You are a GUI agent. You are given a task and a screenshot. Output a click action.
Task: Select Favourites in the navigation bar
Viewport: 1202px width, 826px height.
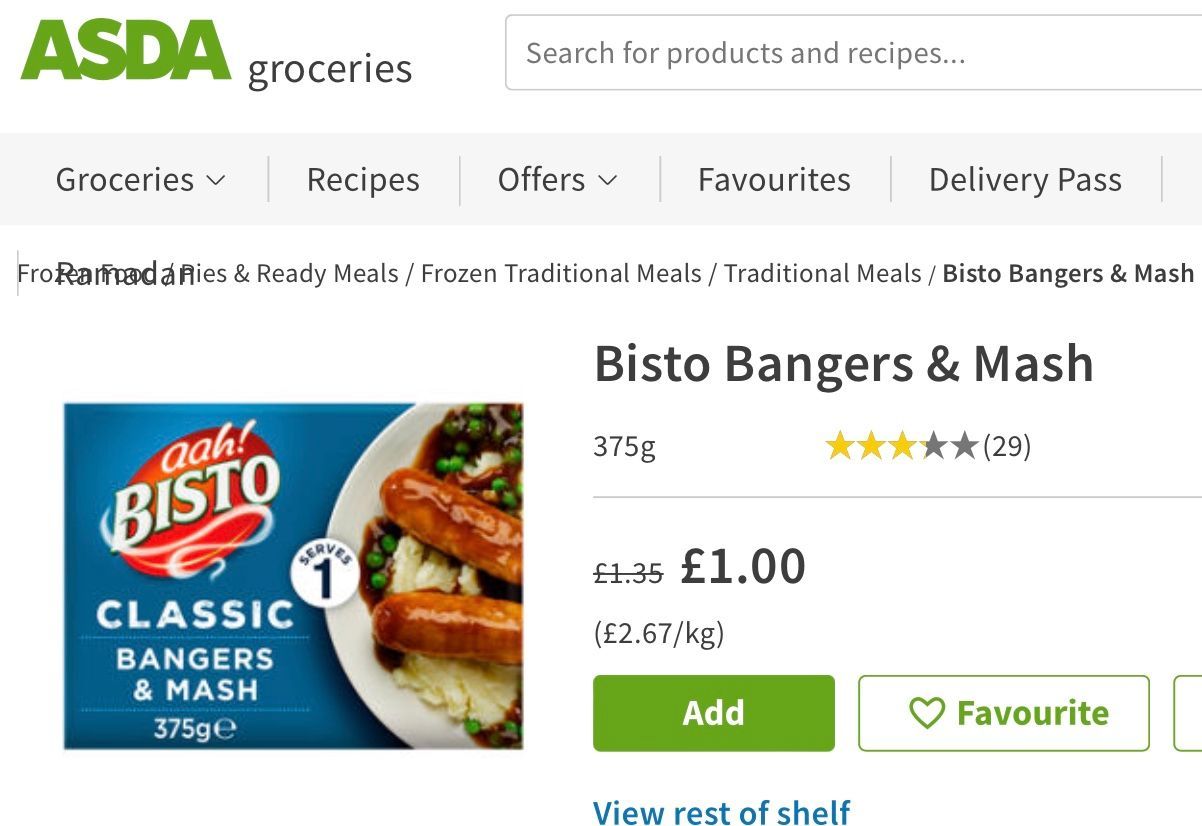(x=774, y=180)
